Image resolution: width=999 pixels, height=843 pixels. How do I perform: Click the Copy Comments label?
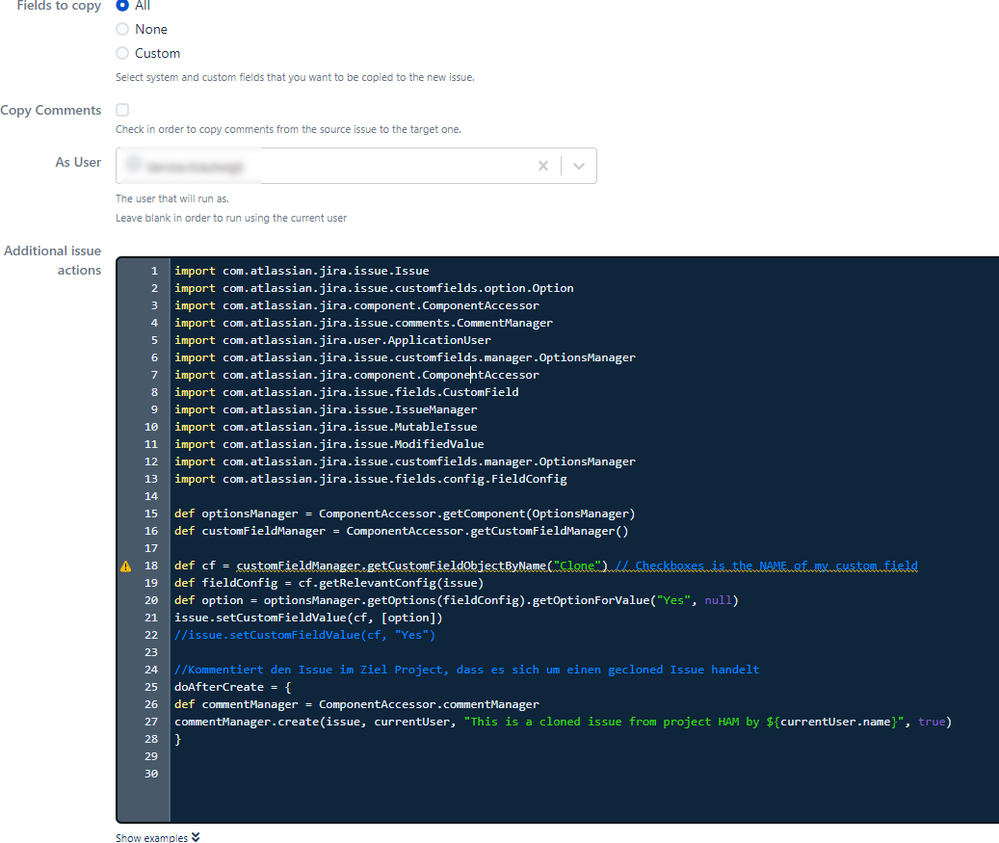click(51, 110)
